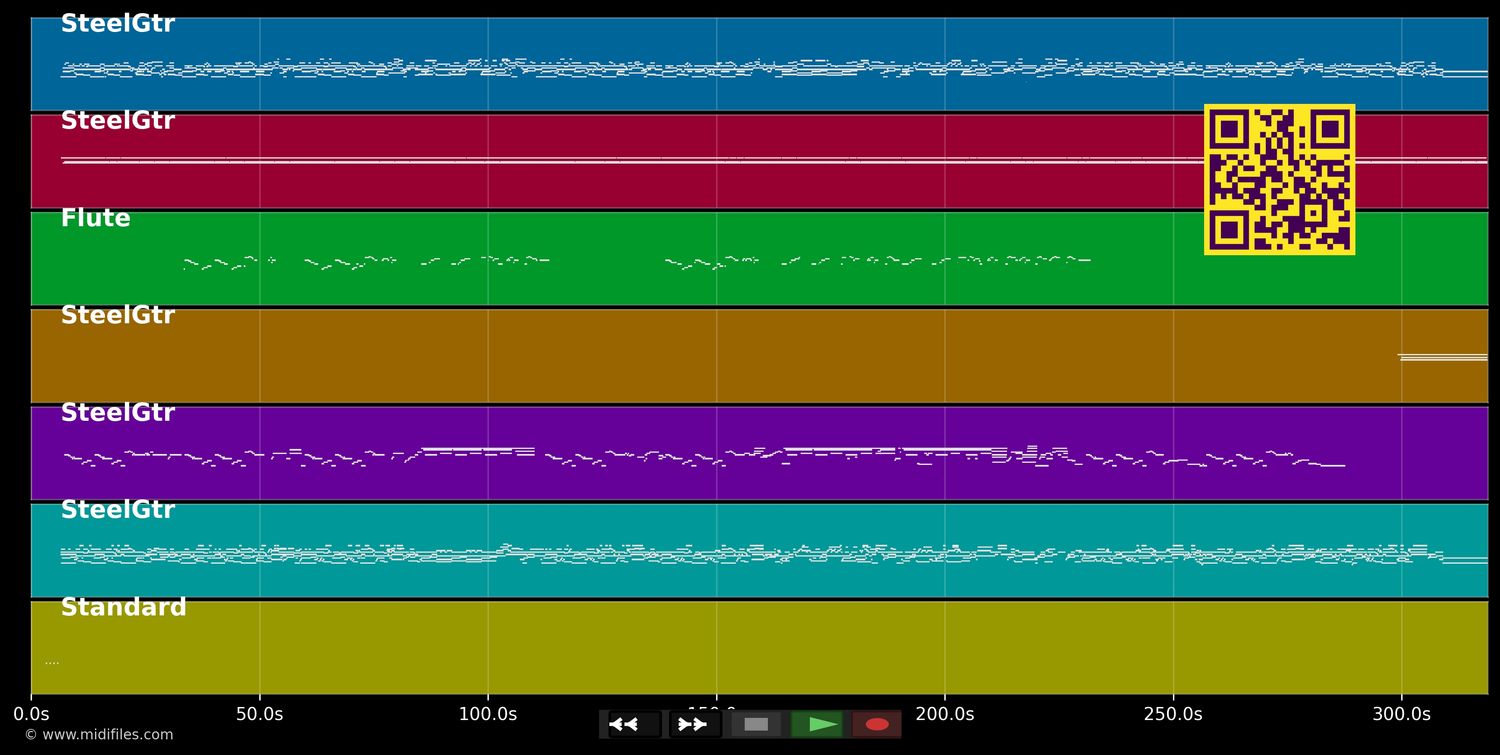Screen dimensions: 1500x755
Task: Click the yellow QR code image
Action: tap(1279, 179)
